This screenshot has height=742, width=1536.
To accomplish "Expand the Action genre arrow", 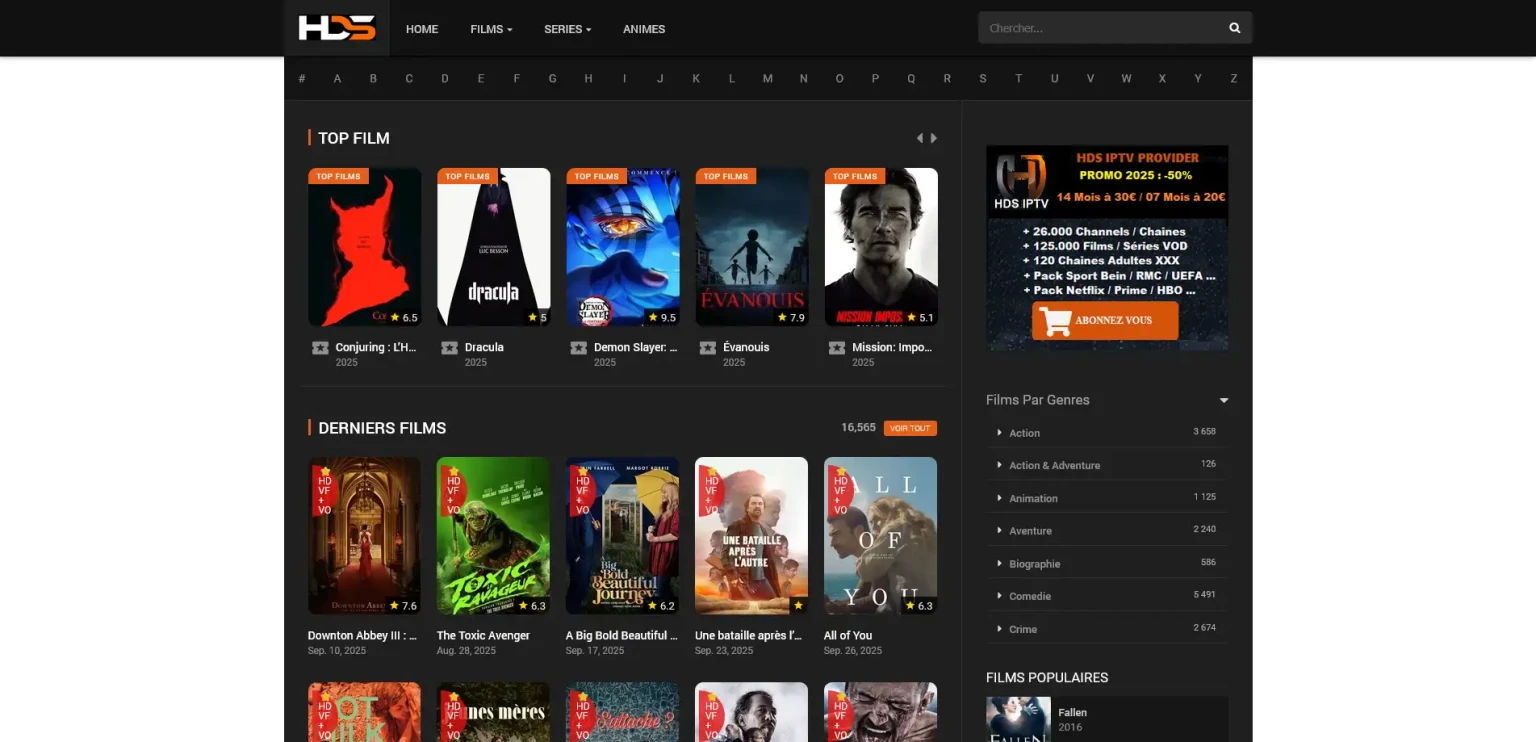I will 999,433.
